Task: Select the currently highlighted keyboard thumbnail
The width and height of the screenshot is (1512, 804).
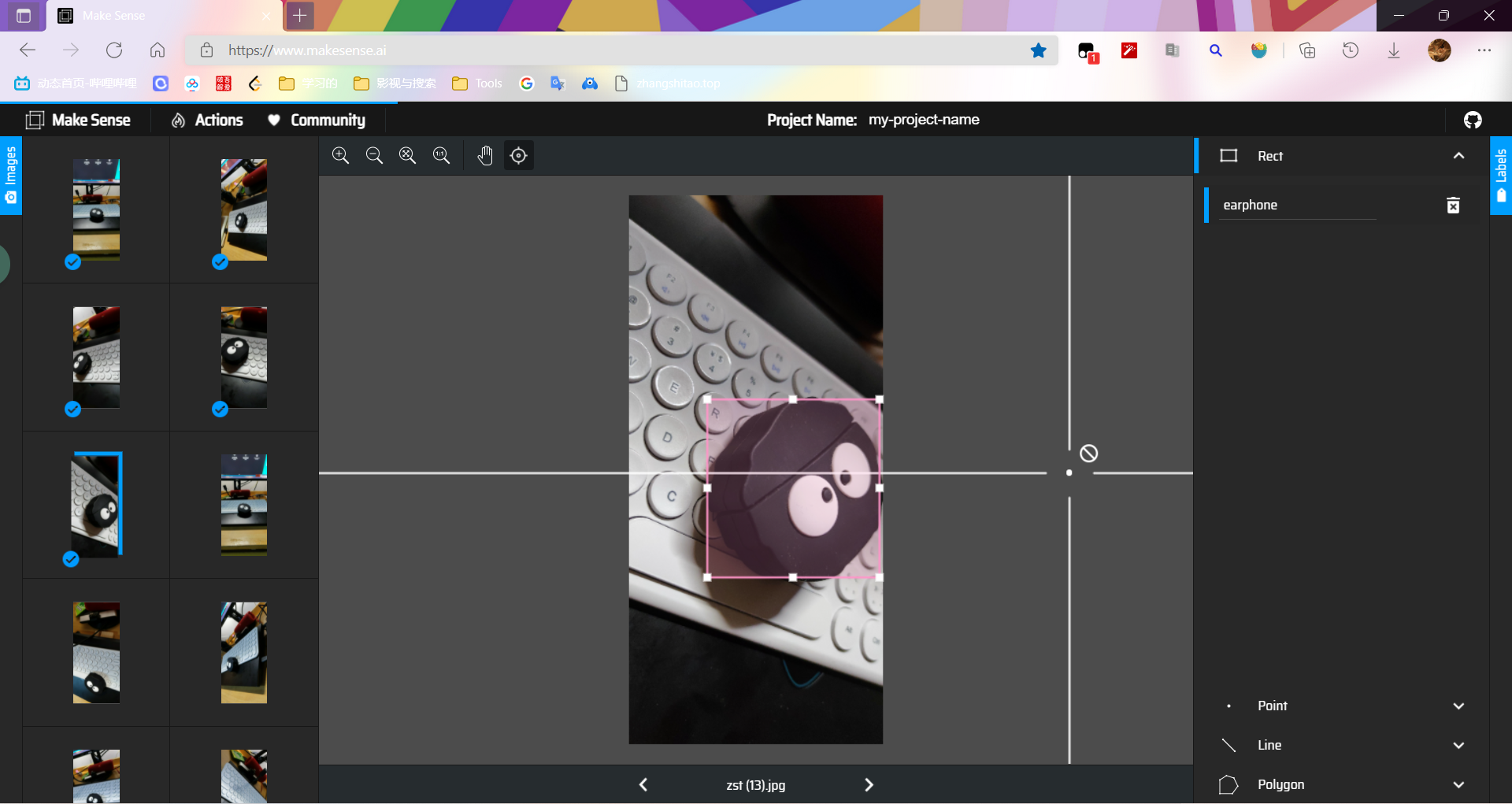Action: (96, 505)
